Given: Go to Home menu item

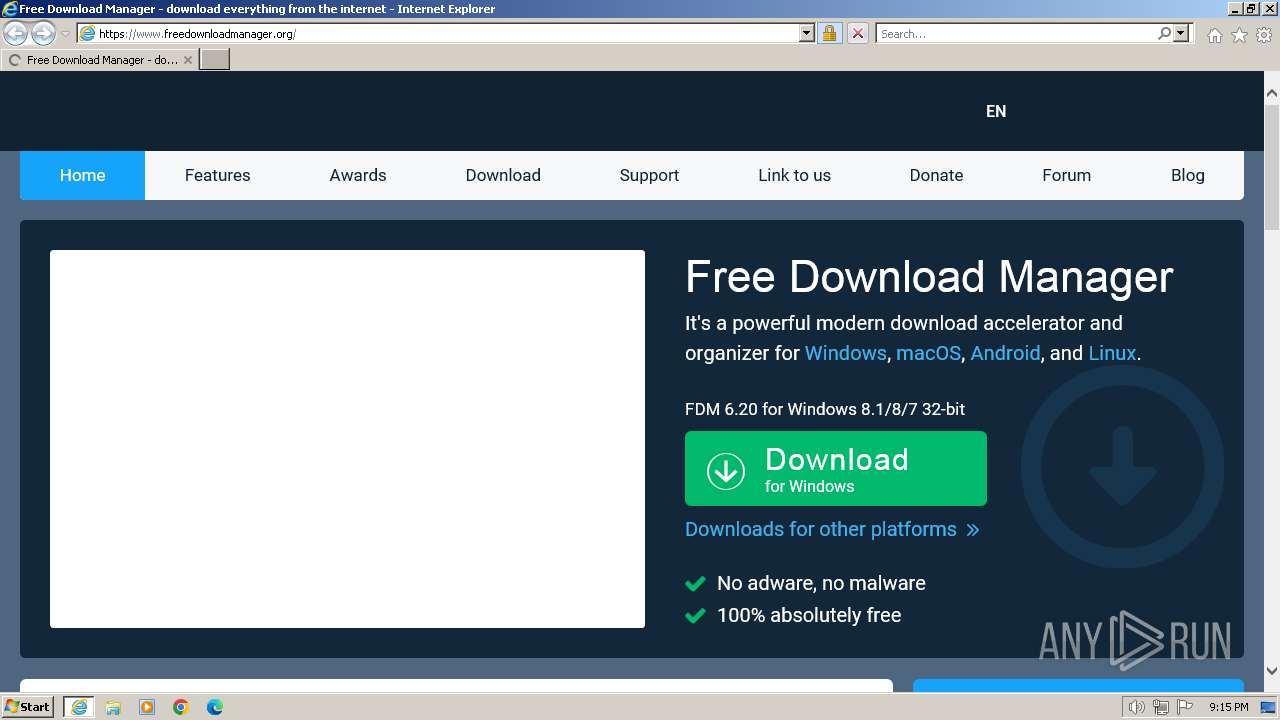Looking at the screenshot, I should click(x=82, y=175).
